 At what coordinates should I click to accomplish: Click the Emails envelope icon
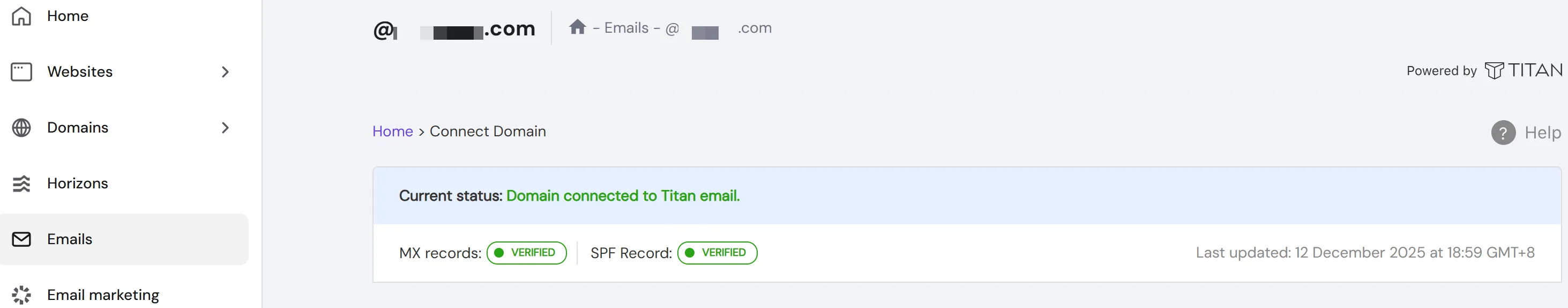click(x=21, y=239)
